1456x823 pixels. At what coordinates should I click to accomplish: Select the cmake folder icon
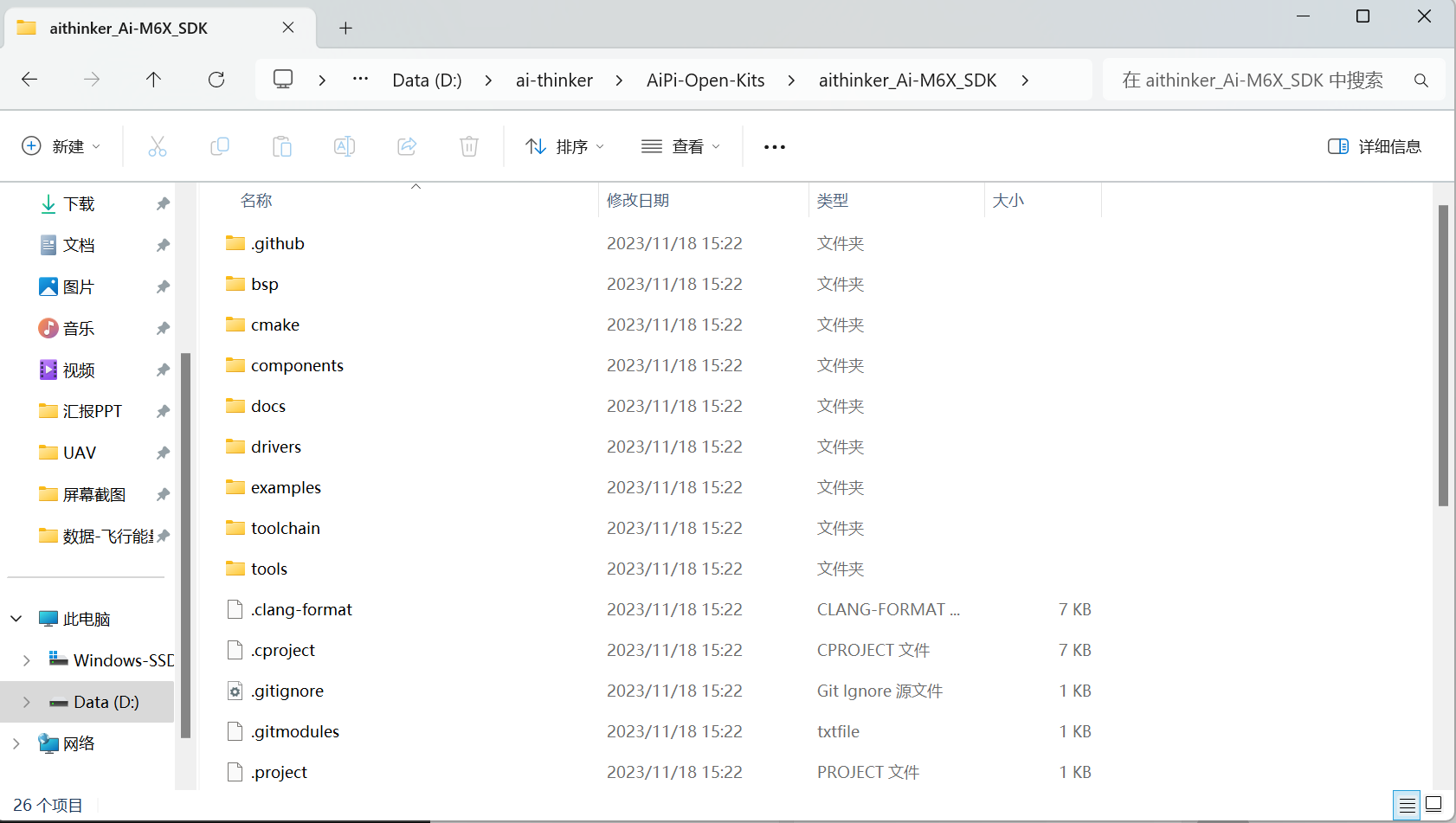[235, 325]
